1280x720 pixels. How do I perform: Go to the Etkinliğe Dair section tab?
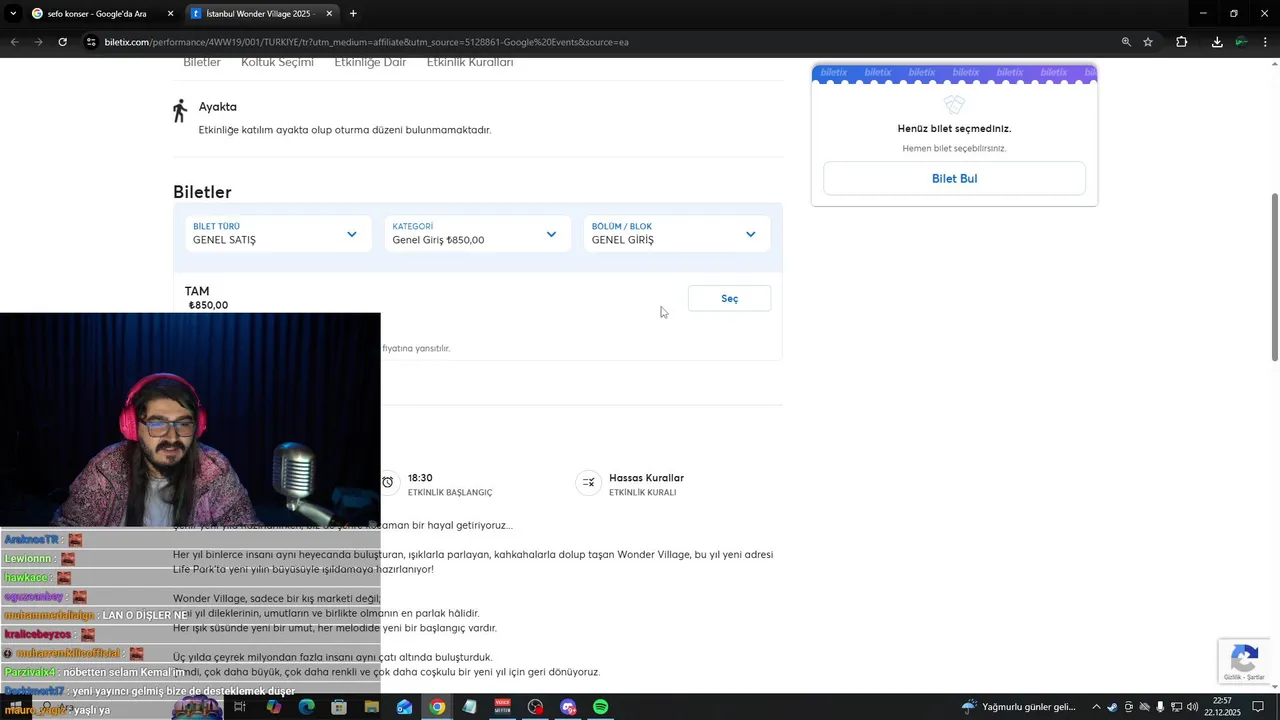point(370,62)
